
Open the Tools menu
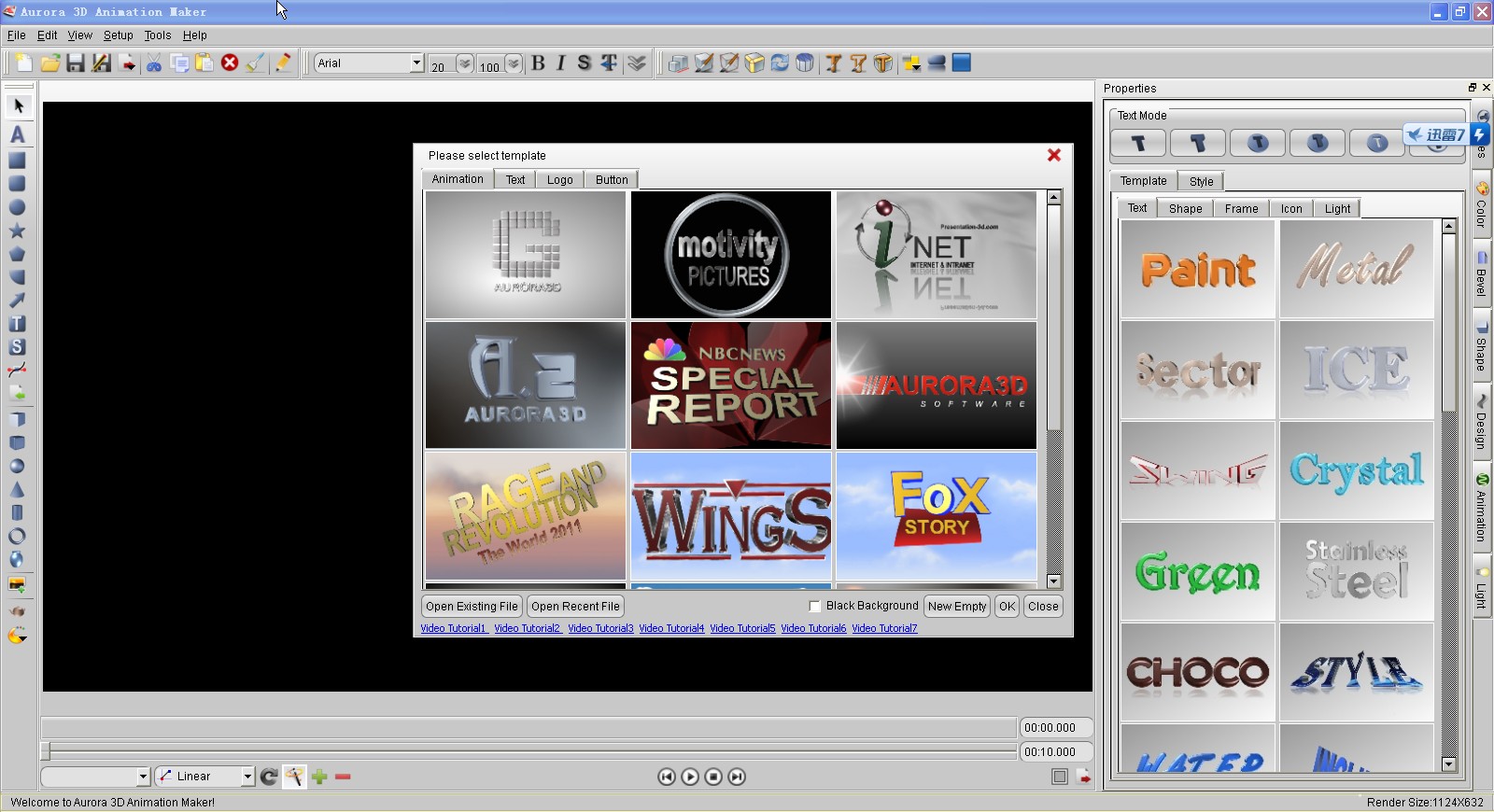[157, 35]
